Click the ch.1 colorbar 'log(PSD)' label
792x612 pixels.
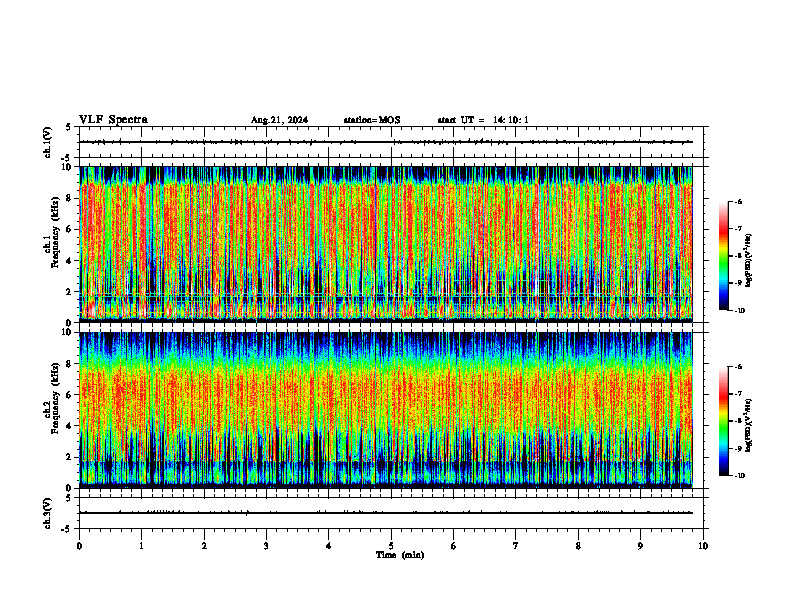click(x=748, y=261)
